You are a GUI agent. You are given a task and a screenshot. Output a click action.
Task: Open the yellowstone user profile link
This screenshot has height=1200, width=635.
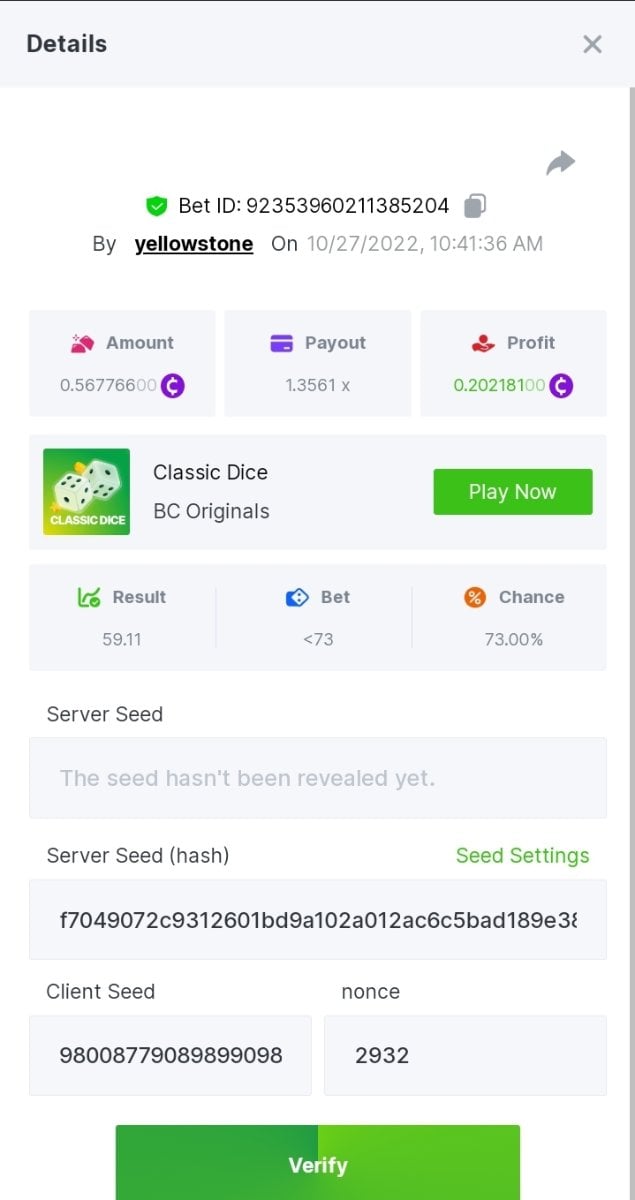(194, 244)
